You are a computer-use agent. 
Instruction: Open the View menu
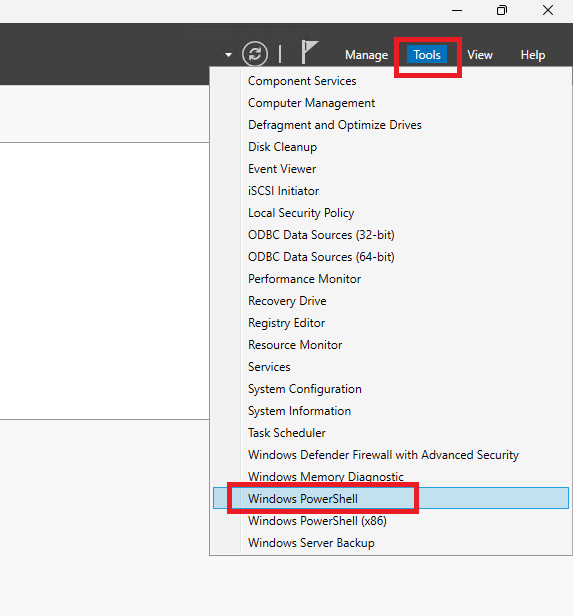click(480, 55)
